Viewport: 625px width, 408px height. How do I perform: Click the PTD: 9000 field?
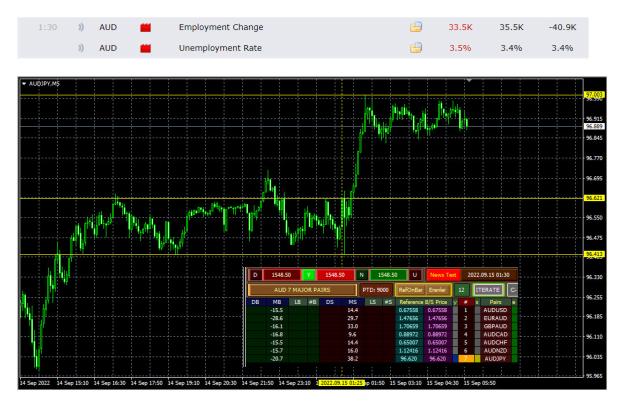pyautogui.click(x=375, y=290)
